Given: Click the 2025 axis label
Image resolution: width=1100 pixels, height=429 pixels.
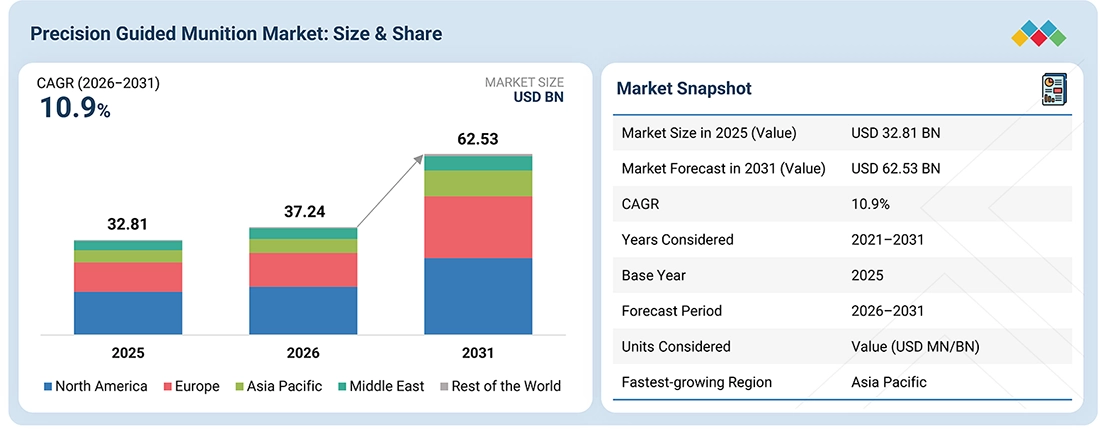Looking at the screenshot, I should [128, 353].
